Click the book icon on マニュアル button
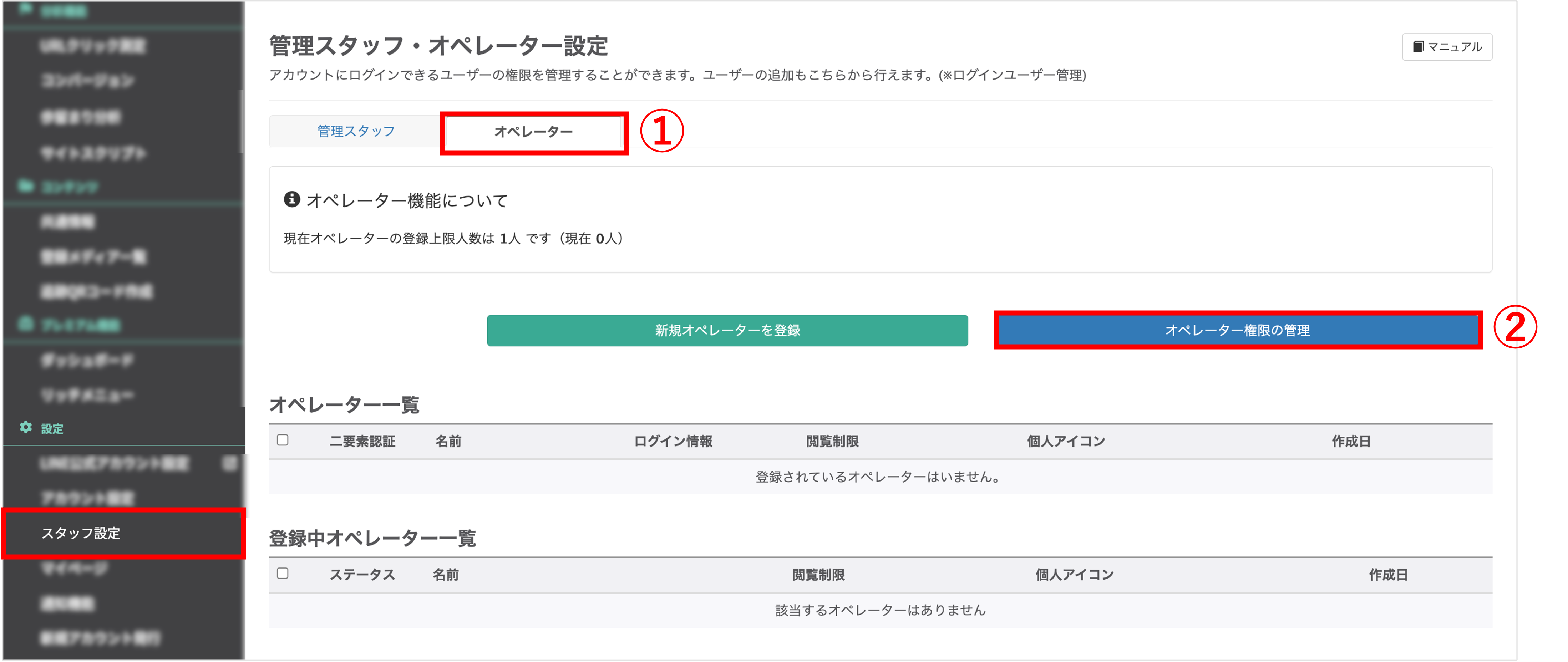Viewport: 1568px width, 662px height. [1418, 47]
